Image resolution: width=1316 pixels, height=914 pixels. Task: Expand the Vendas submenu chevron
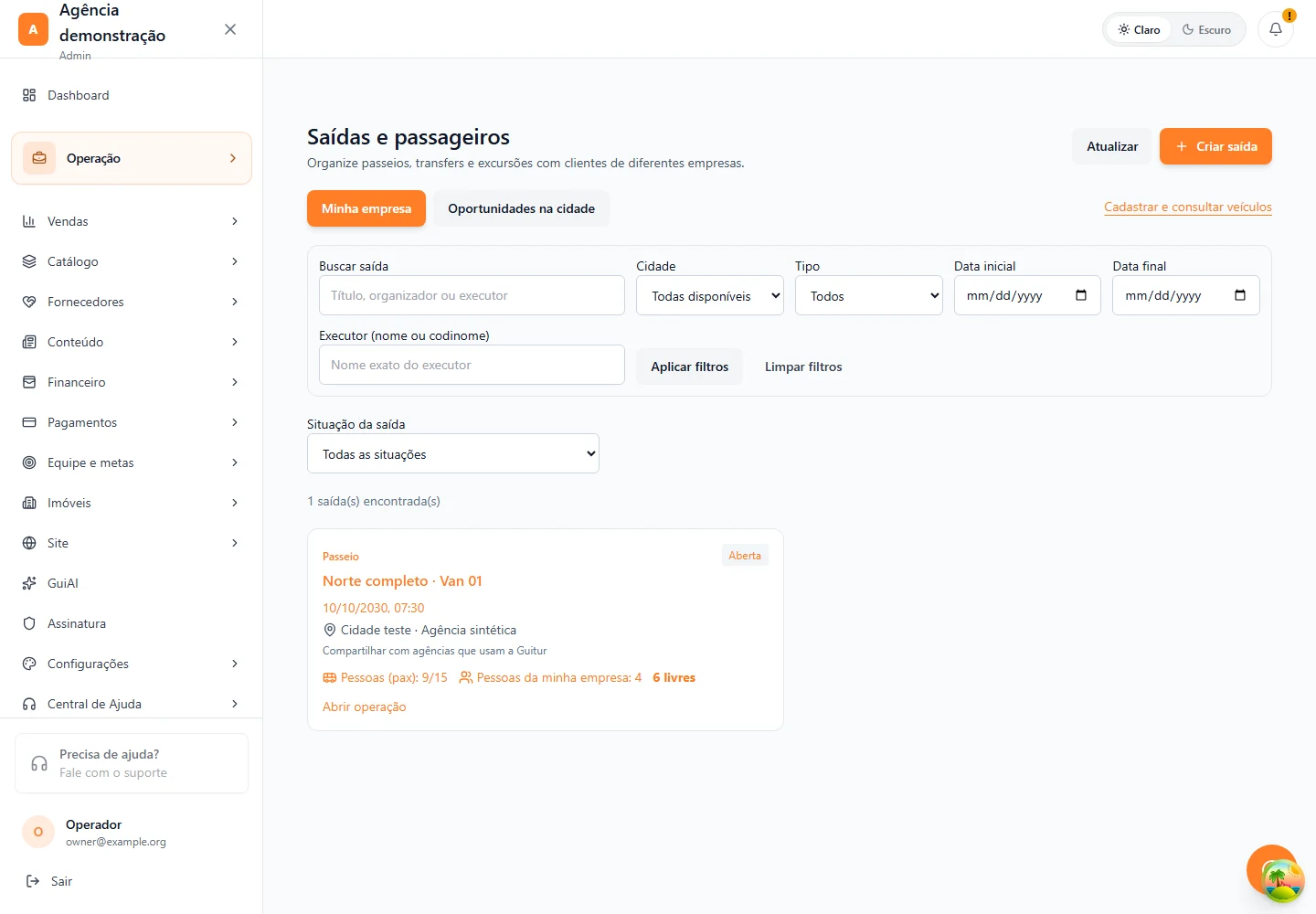(235, 221)
